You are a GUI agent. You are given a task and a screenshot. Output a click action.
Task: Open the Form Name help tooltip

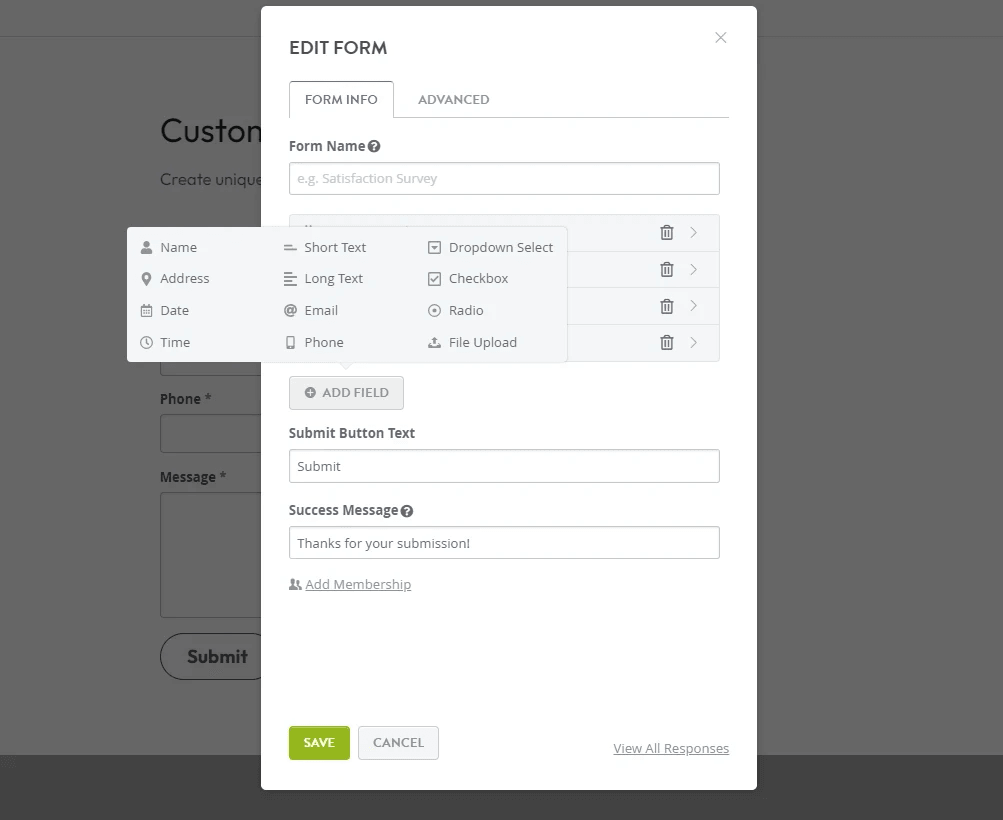pyautogui.click(x=374, y=145)
